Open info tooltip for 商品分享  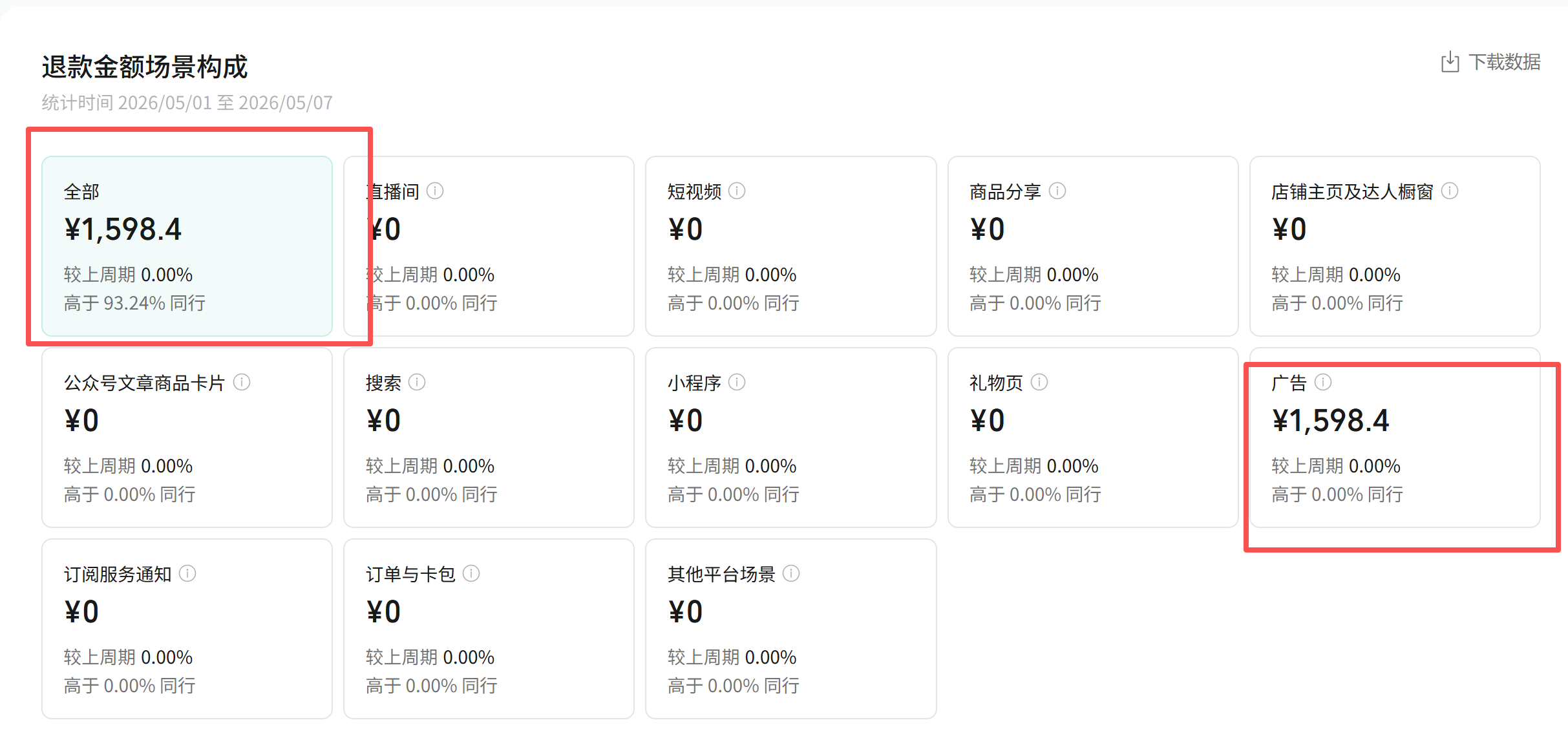pyautogui.click(x=1057, y=191)
